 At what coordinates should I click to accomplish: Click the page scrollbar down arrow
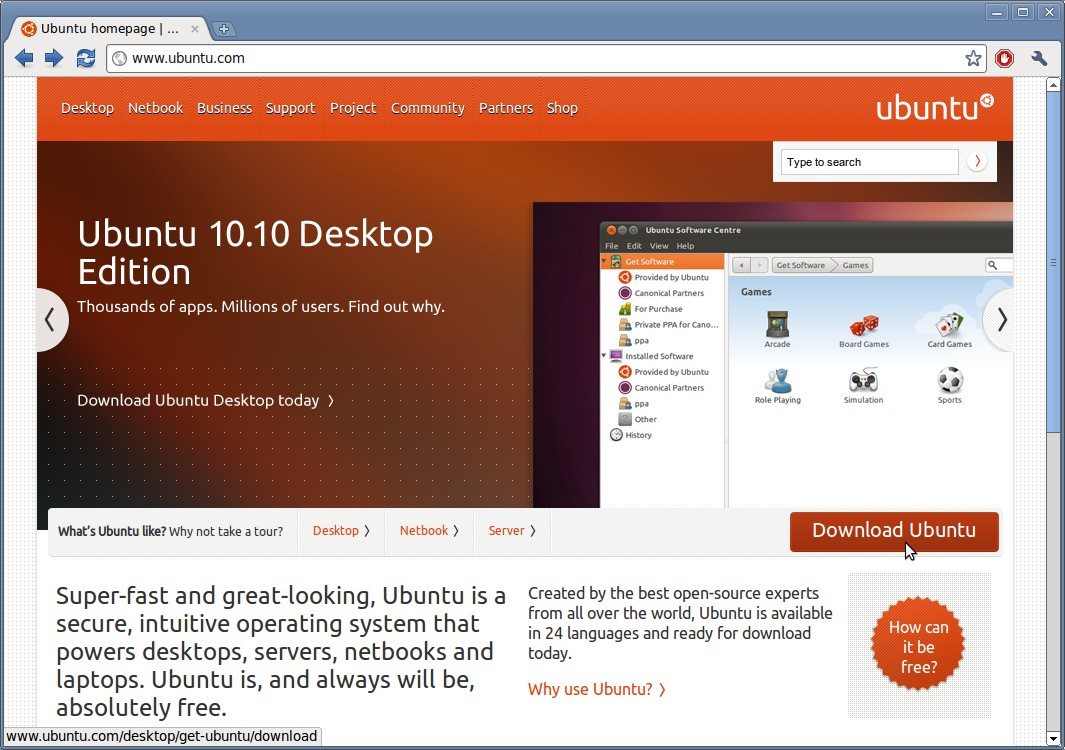[1053, 738]
